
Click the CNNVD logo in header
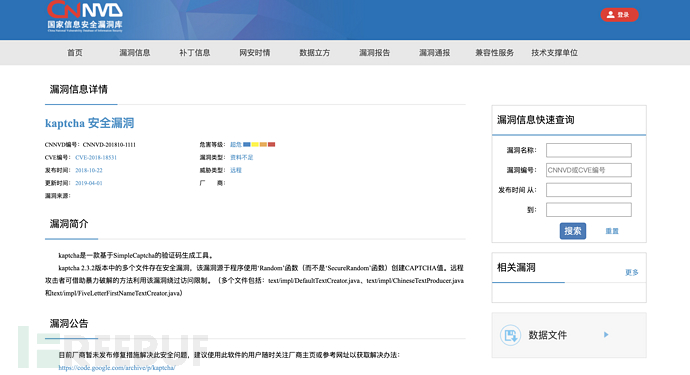point(85,16)
